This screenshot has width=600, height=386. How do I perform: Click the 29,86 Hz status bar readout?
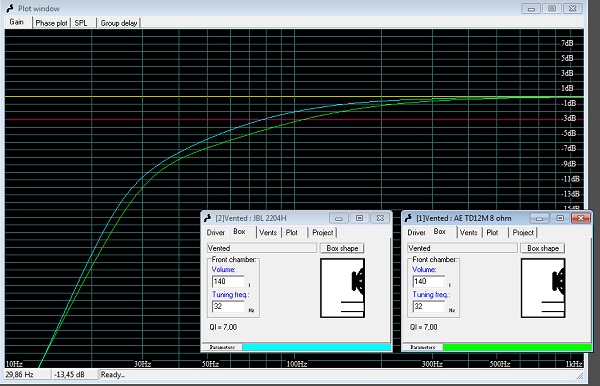tap(28, 375)
